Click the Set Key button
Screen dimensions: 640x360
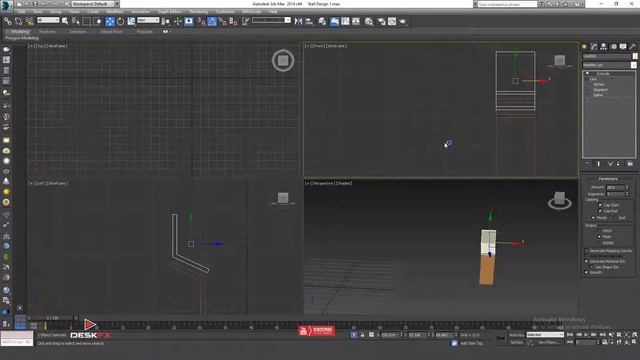(x=516, y=342)
